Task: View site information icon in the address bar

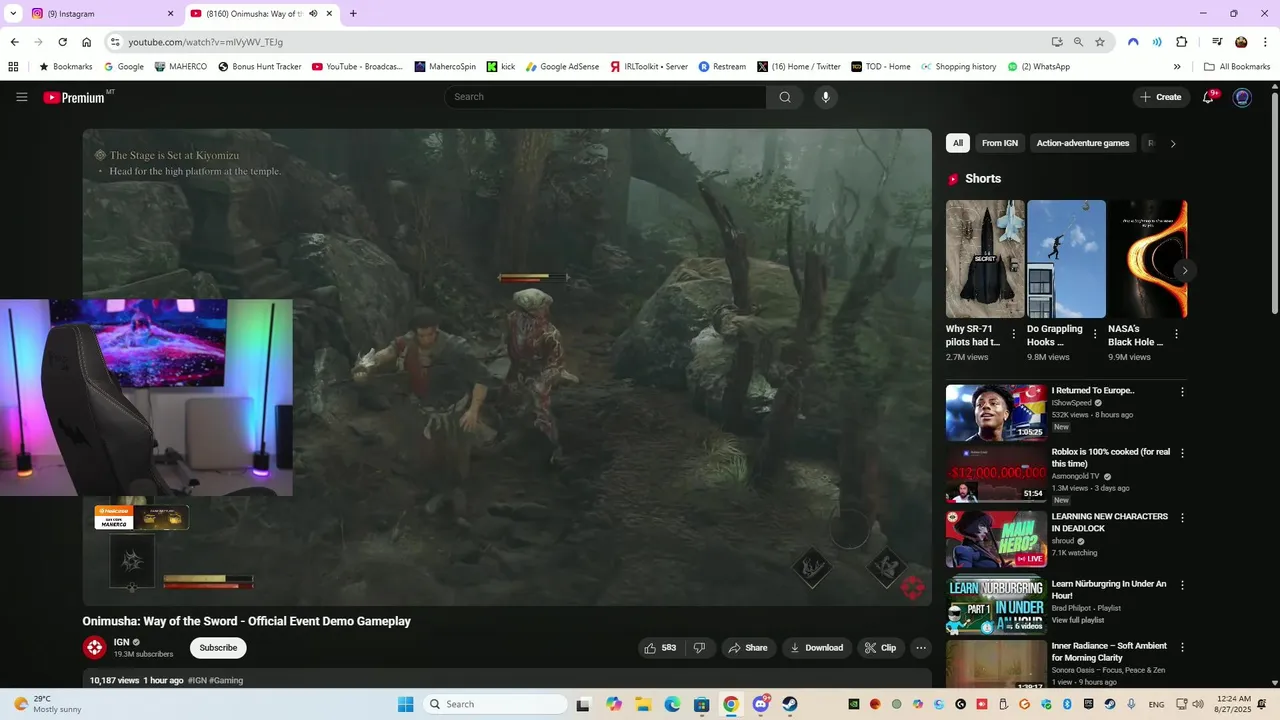Action: (x=115, y=42)
